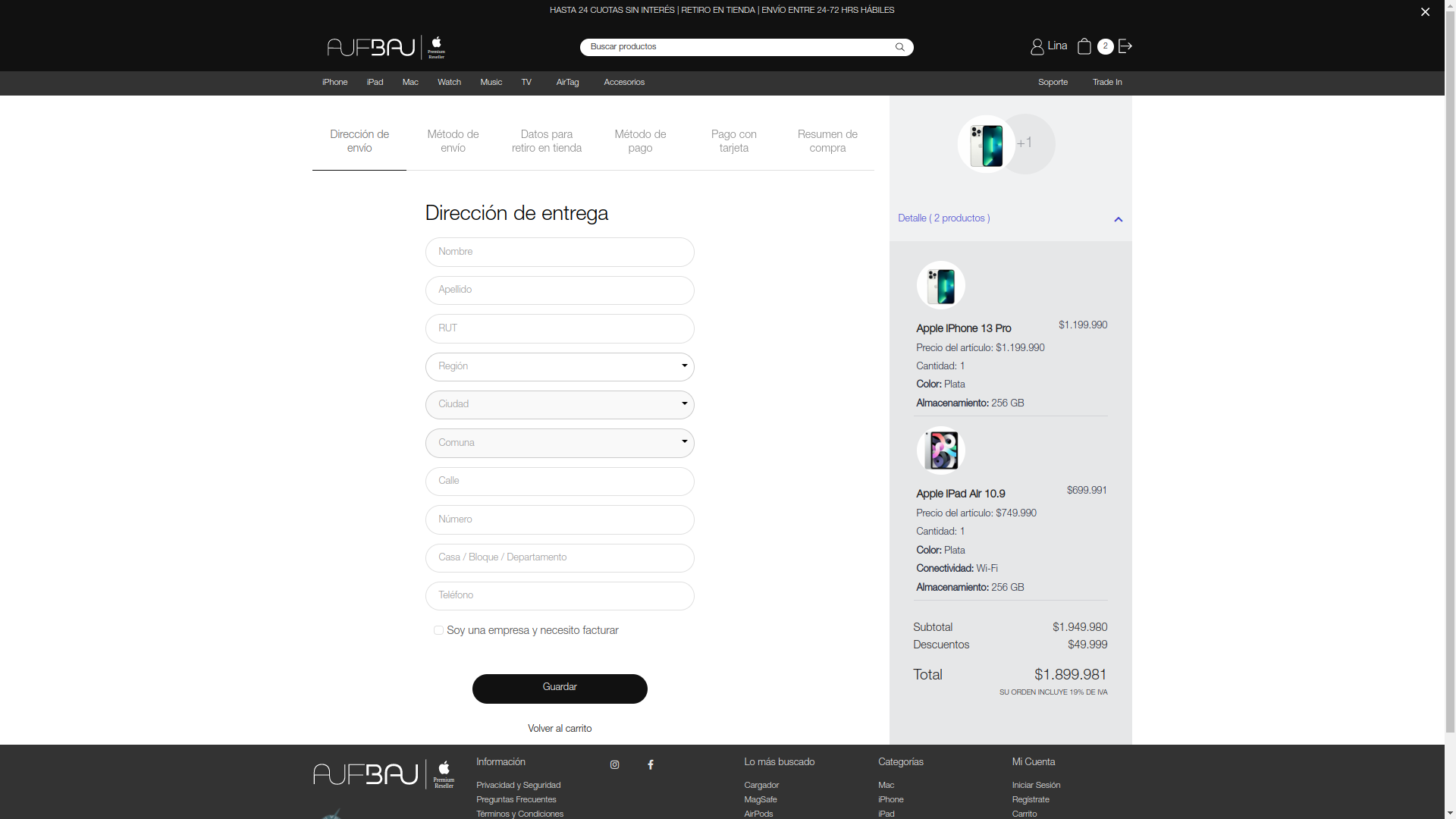1456x819 pixels.
Task: Select the Datos para retiro en tienda tab
Action: click(x=546, y=141)
